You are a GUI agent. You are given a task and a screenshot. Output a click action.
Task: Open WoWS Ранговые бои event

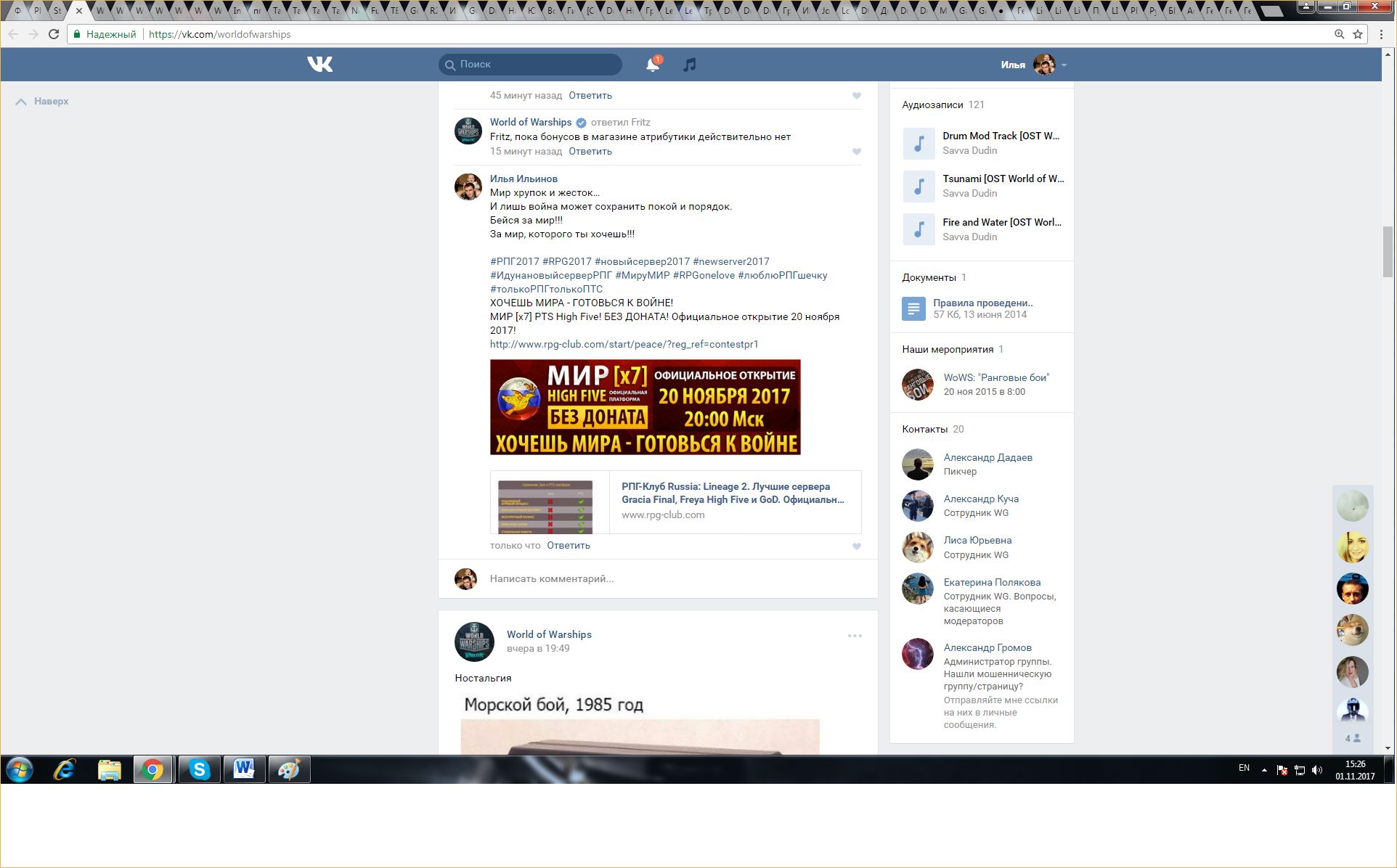click(x=996, y=377)
